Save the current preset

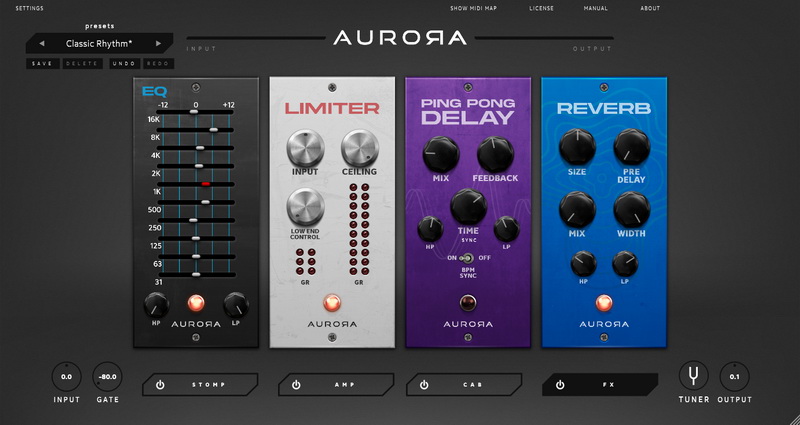42,64
